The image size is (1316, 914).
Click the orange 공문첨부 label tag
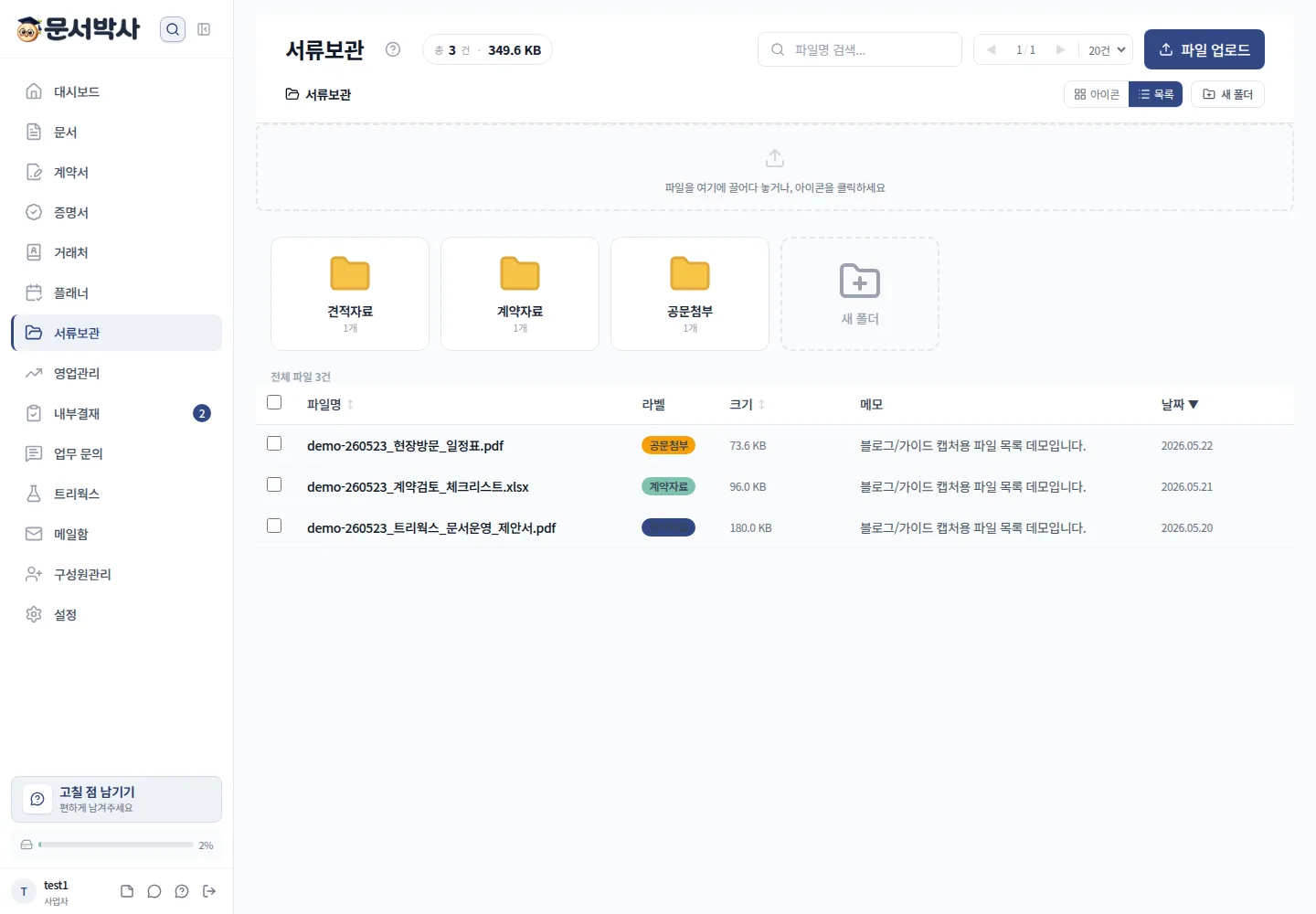coord(668,445)
